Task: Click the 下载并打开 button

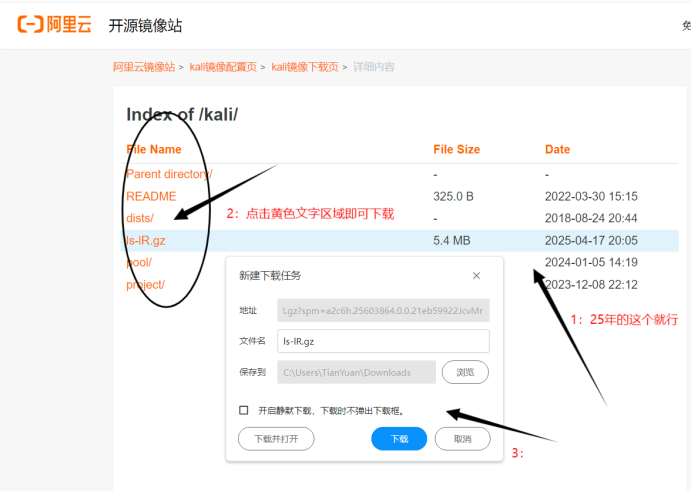Action: click(276, 439)
